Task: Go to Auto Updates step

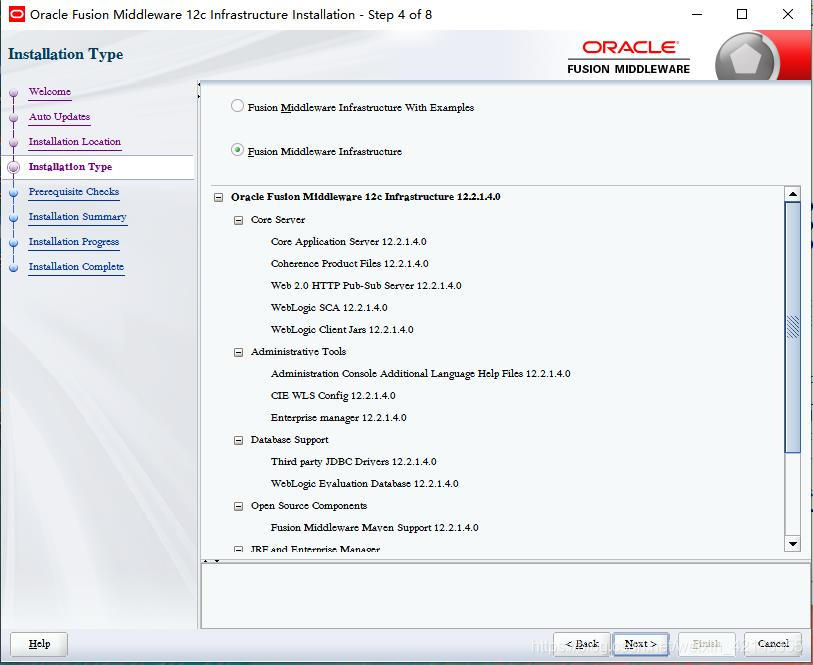Action: click(x=60, y=117)
